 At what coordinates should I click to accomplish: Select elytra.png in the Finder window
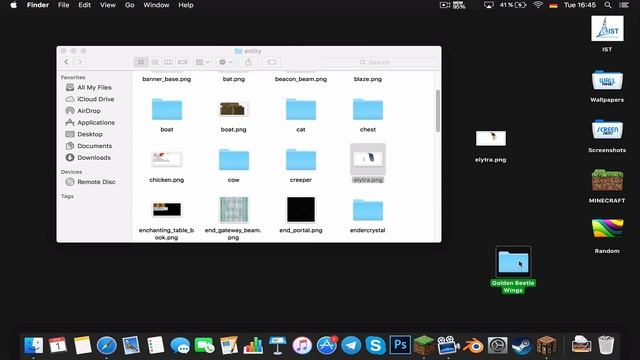(368, 159)
